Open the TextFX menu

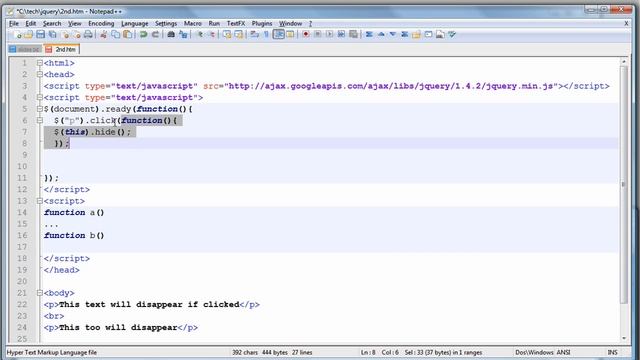coord(236,24)
